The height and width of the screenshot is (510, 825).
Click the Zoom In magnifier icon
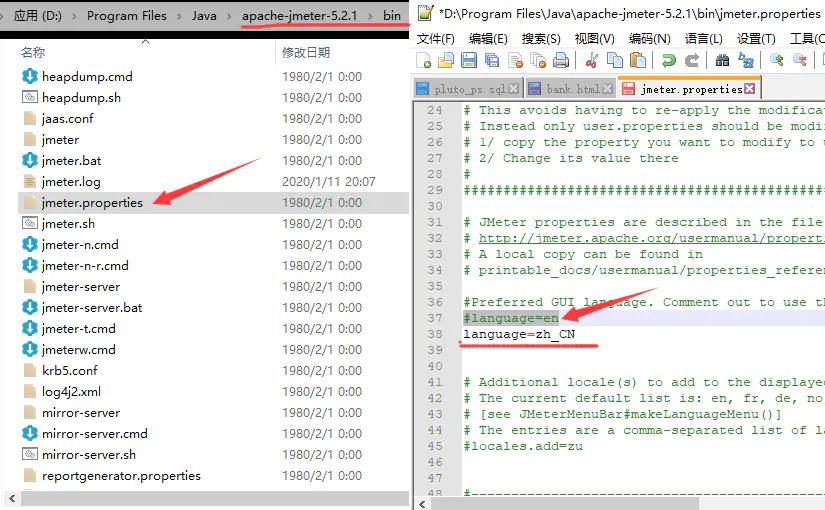[776, 61]
